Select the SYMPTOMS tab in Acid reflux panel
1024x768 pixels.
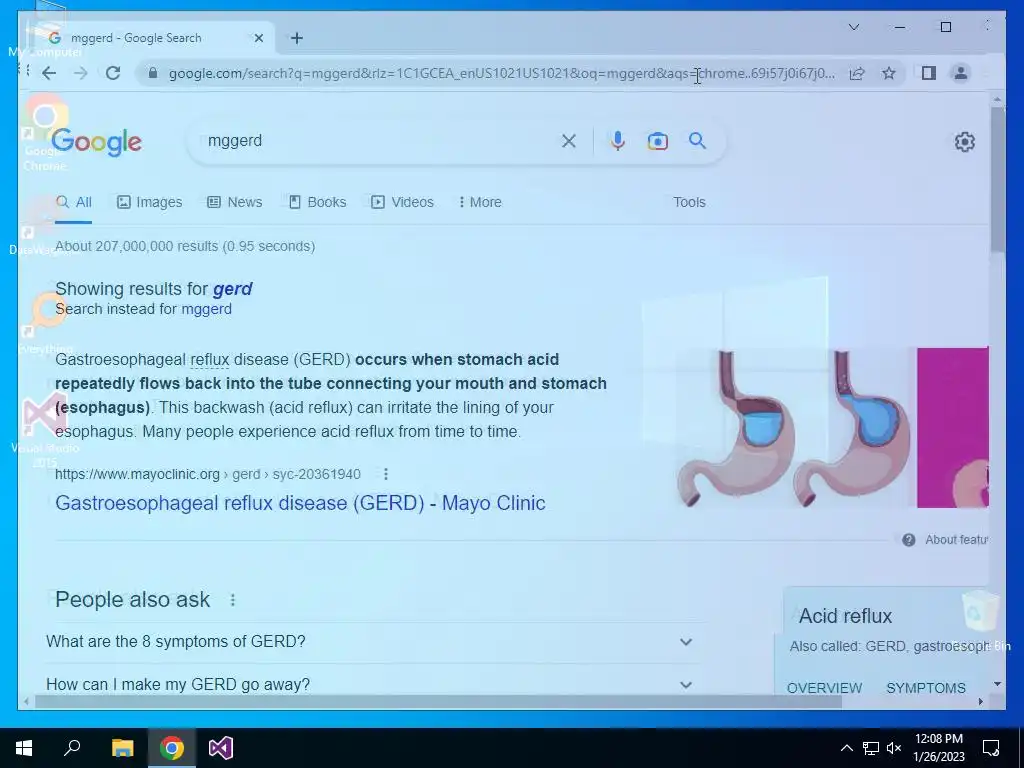coord(925,688)
